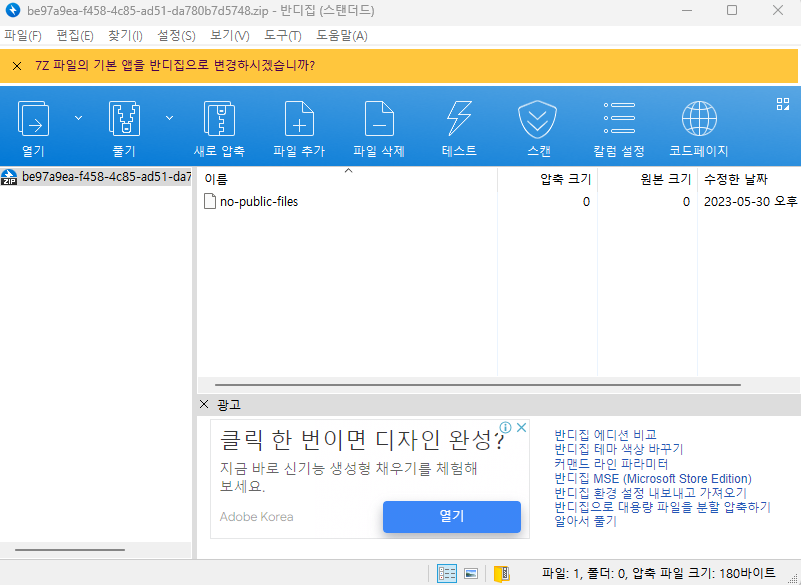Click the ad info (i) icon
This screenshot has height=585, width=801.
(505, 428)
